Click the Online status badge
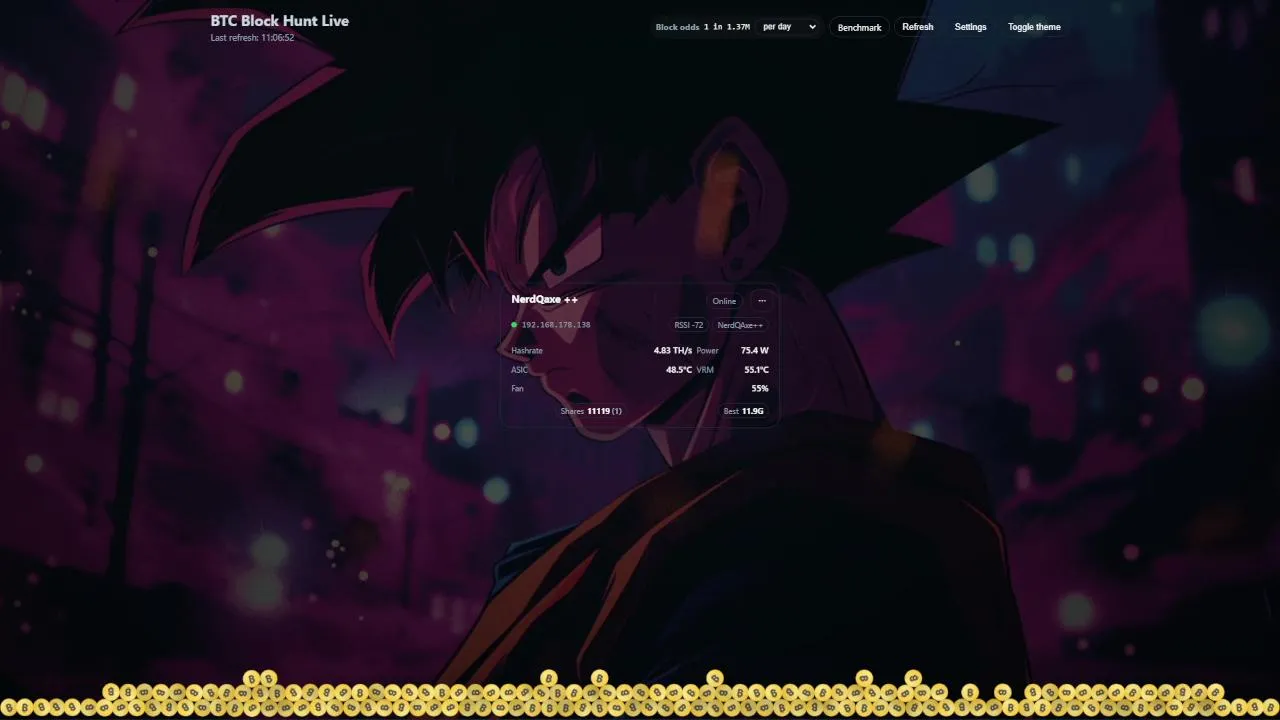The image size is (1280, 720). (724, 301)
